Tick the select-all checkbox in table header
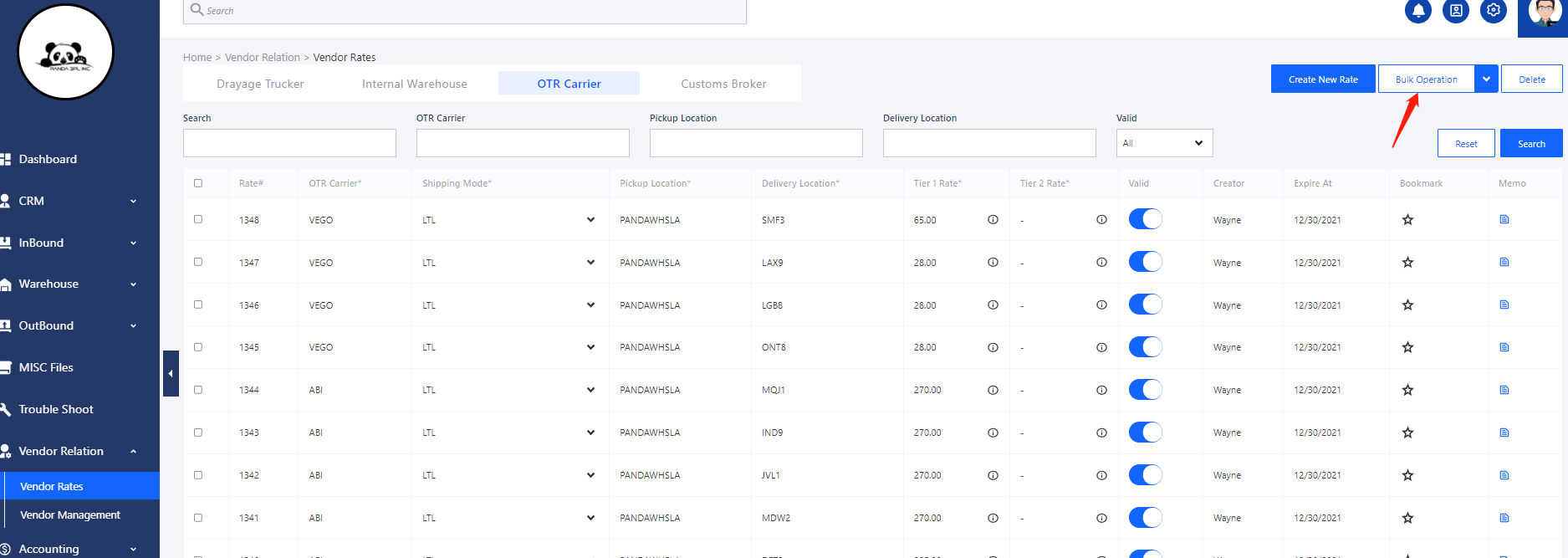 click(x=198, y=183)
